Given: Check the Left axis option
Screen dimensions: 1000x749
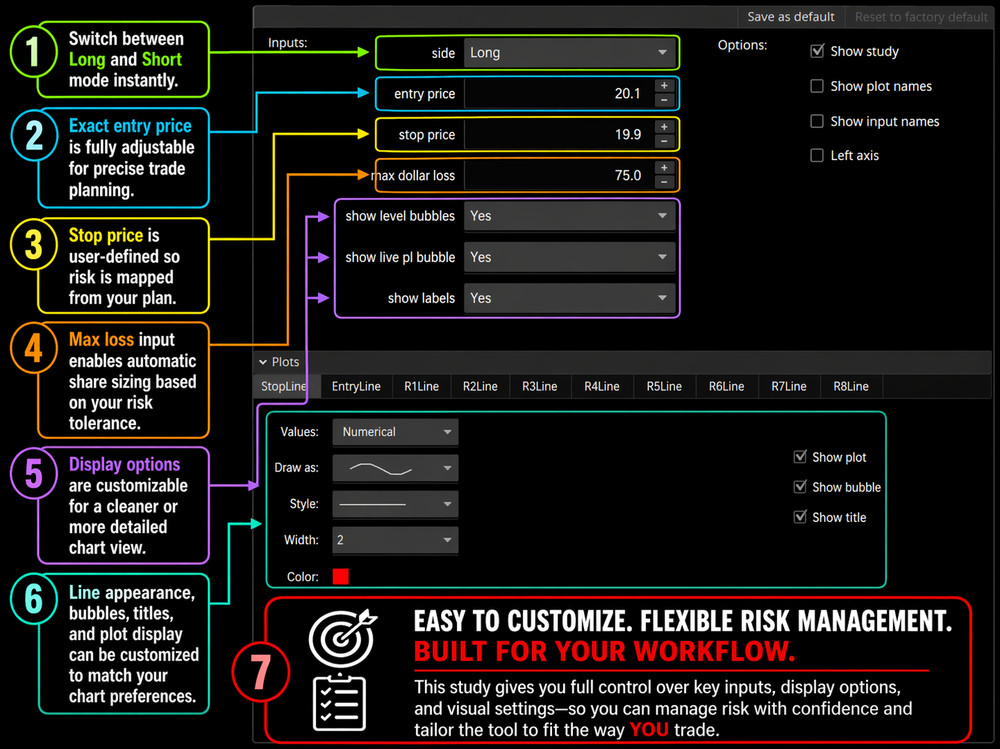Looking at the screenshot, I should 817,155.
